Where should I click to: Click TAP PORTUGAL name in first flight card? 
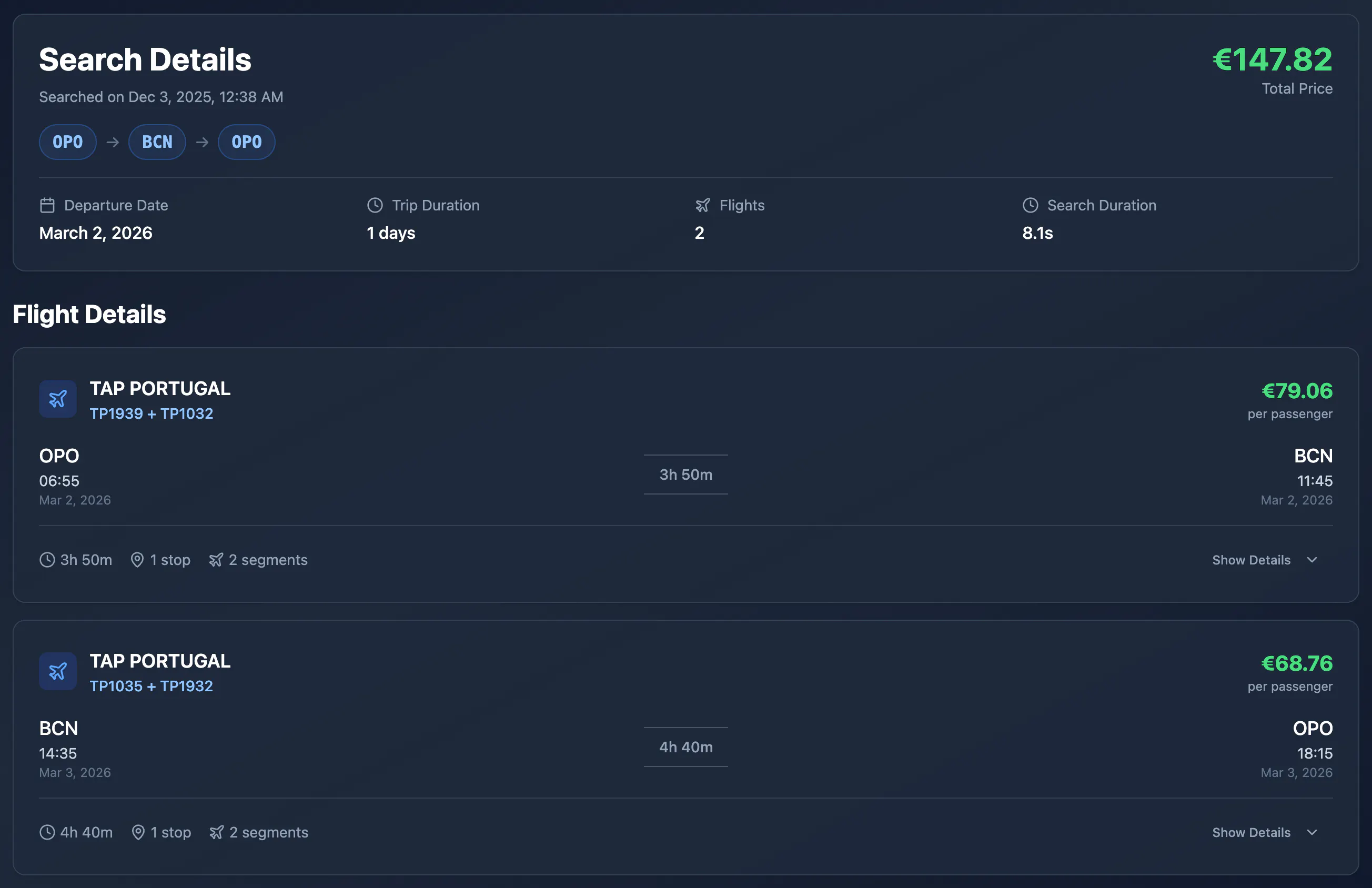click(x=160, y=389)
